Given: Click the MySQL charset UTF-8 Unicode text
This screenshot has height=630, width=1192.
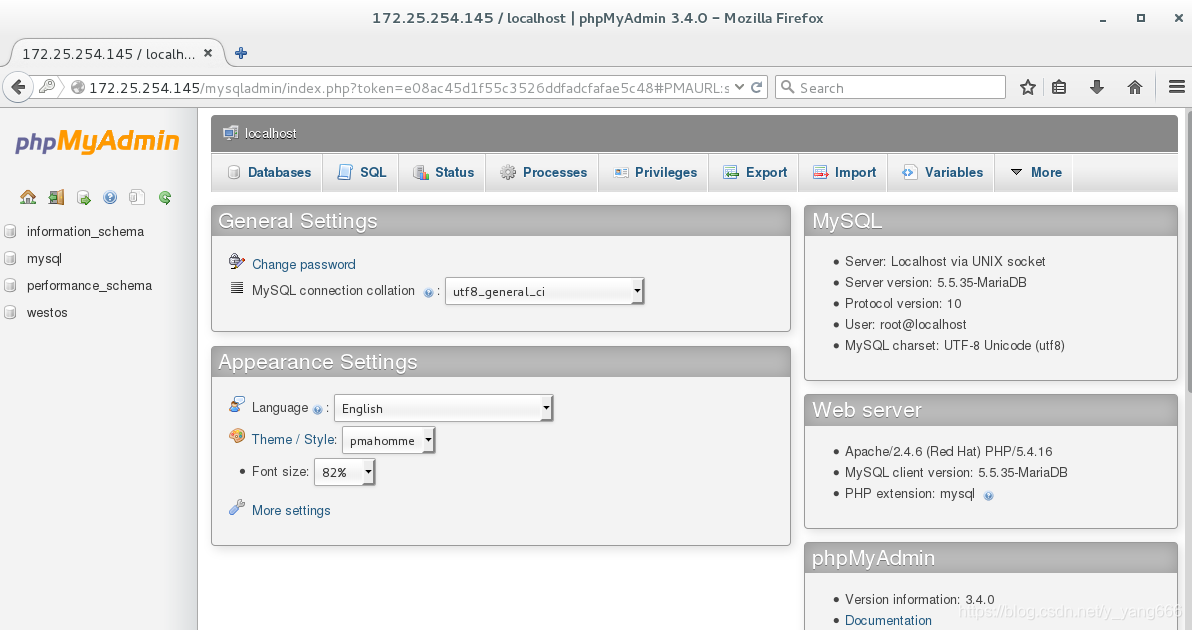Looking at the screenshot, I should point(955,346).
